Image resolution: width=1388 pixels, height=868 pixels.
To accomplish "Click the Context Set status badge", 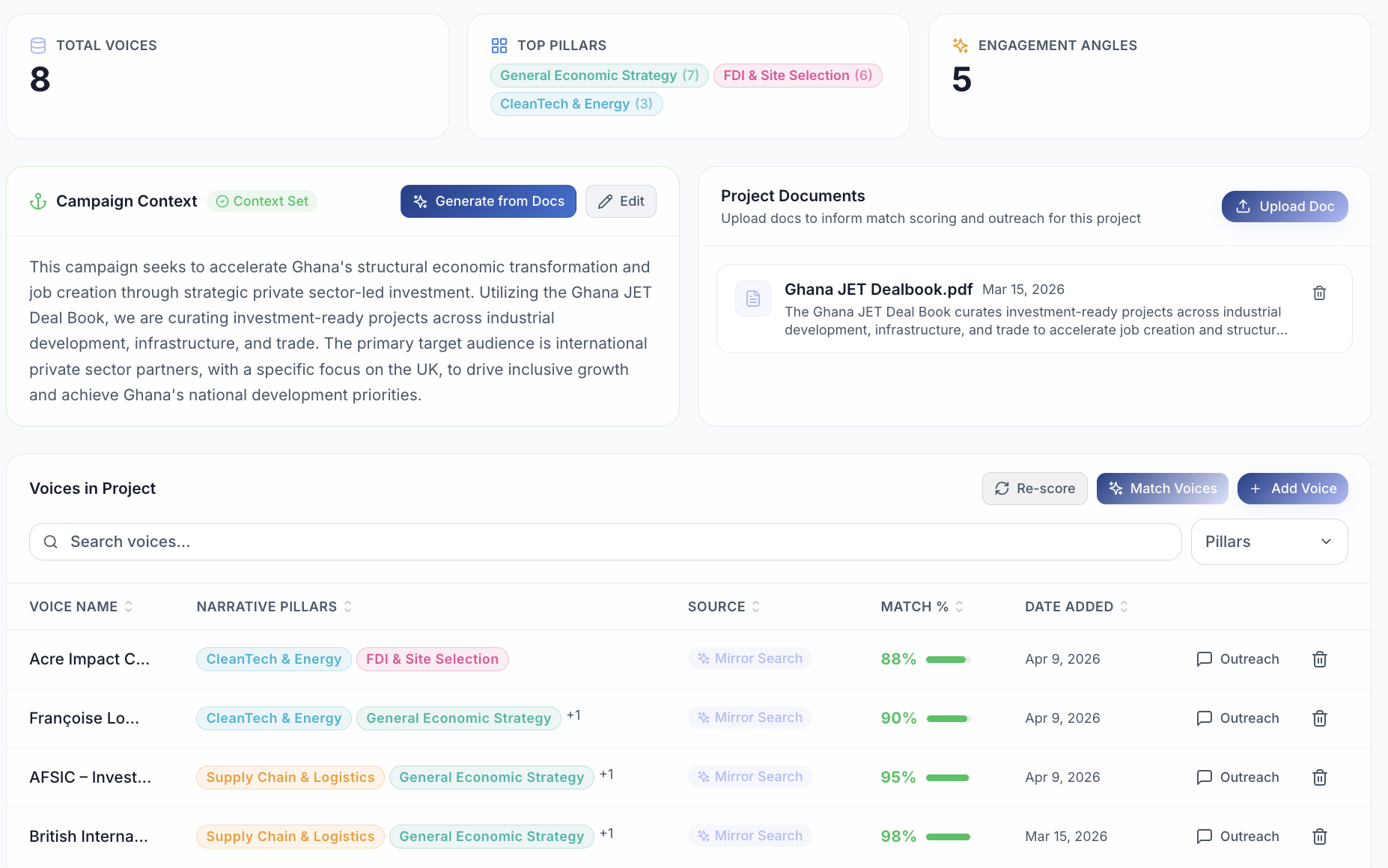I will [x=262, y=201].
